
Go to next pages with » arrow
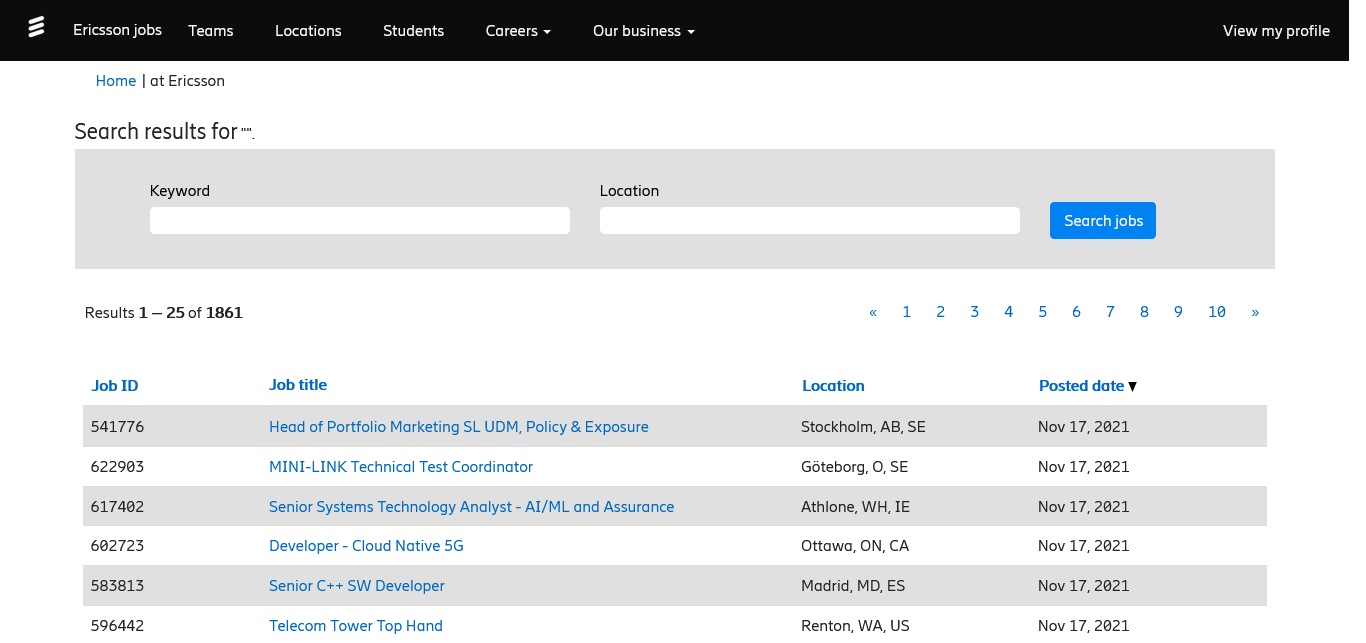coord(1255,312)
